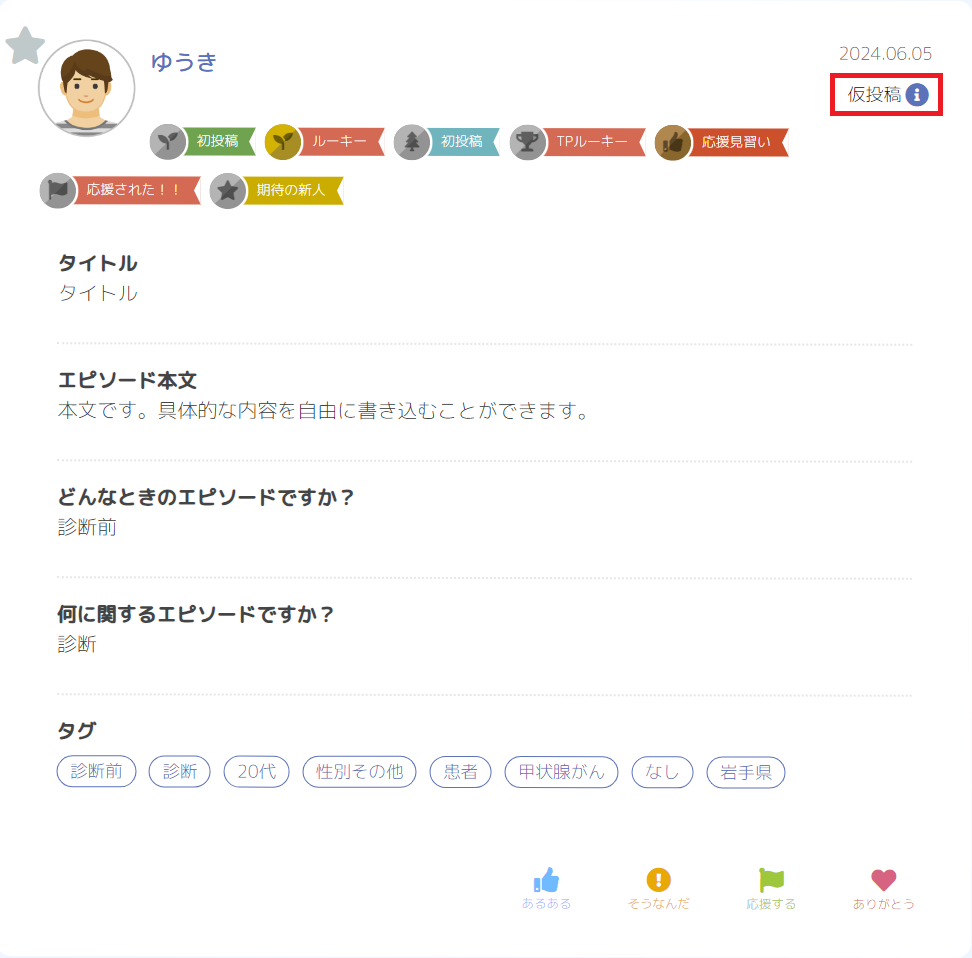The height and width of the screenshot is (958, 972).
Task: Click the 応援された！！ flag badge
Action: click(x=120, y=190)
